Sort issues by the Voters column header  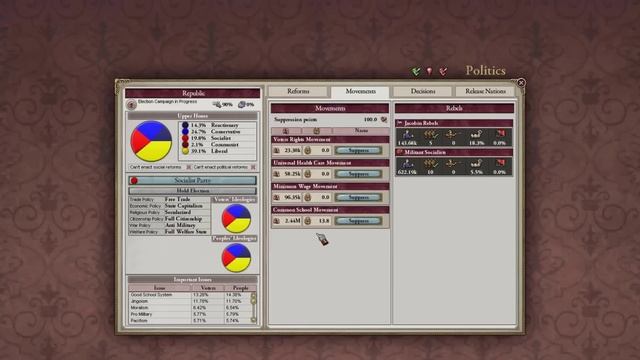[208, 288]
